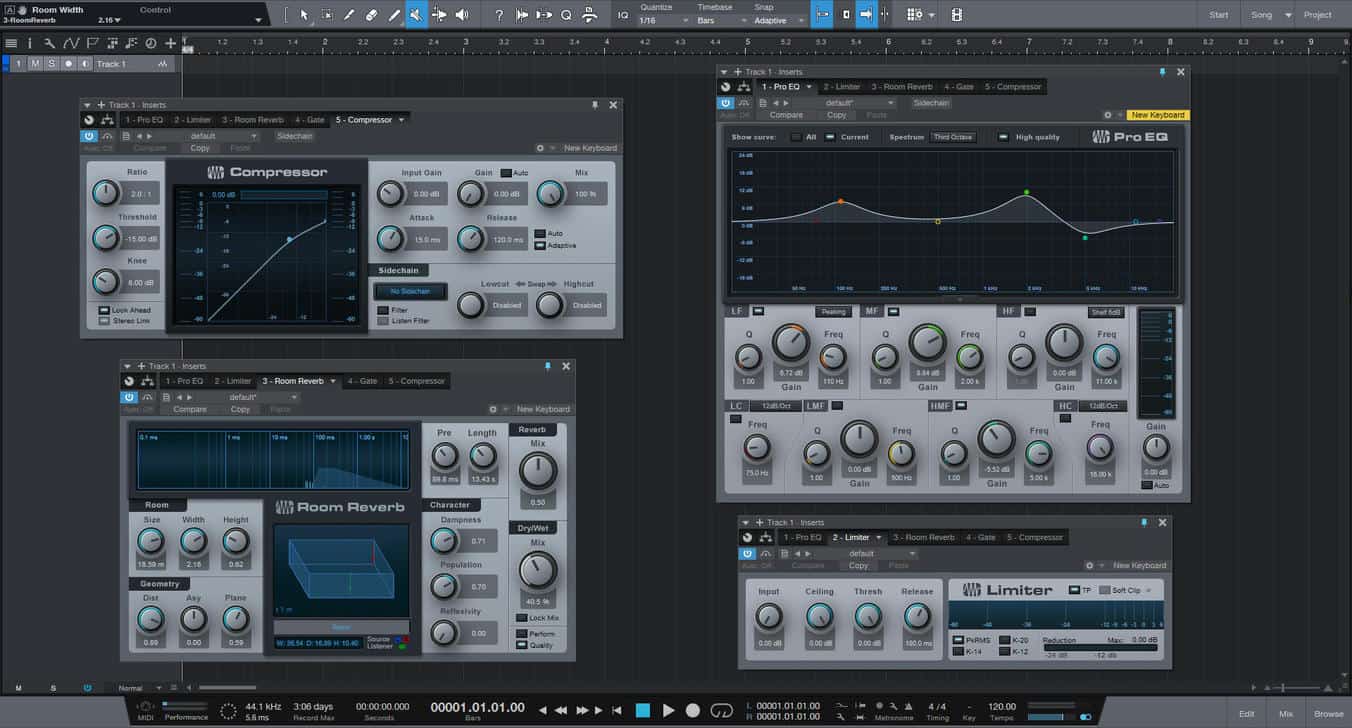Click Compare in the Pro EQ window
1352x728 pixels.
click(786, 115)
